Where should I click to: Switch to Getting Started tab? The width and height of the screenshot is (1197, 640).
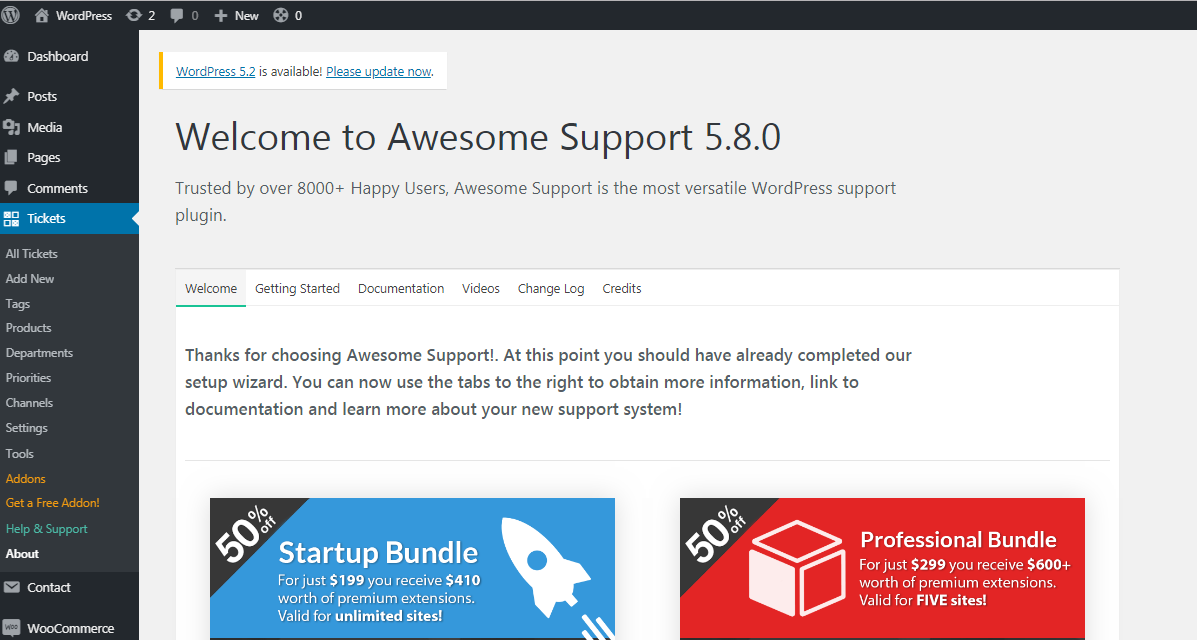(x=297, y=289)
